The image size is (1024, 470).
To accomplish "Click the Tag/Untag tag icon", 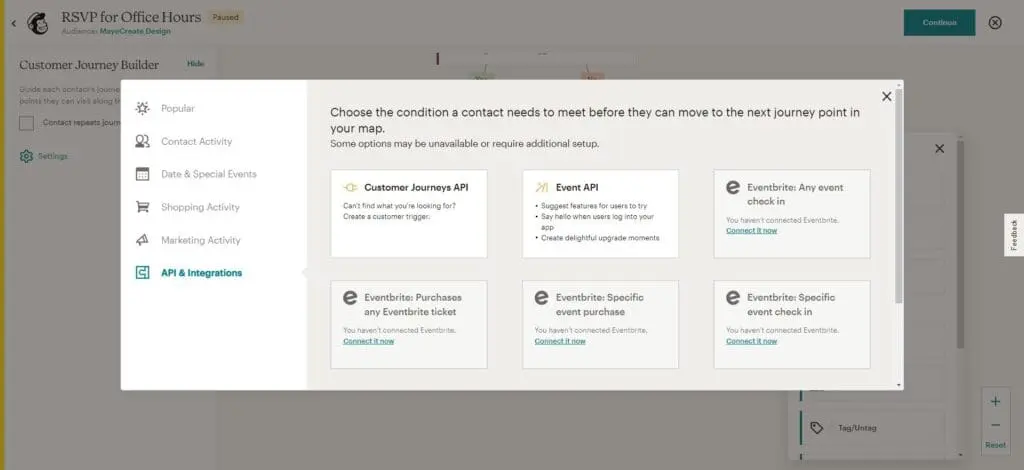I will pyautogui.click(x=817, y=428).
